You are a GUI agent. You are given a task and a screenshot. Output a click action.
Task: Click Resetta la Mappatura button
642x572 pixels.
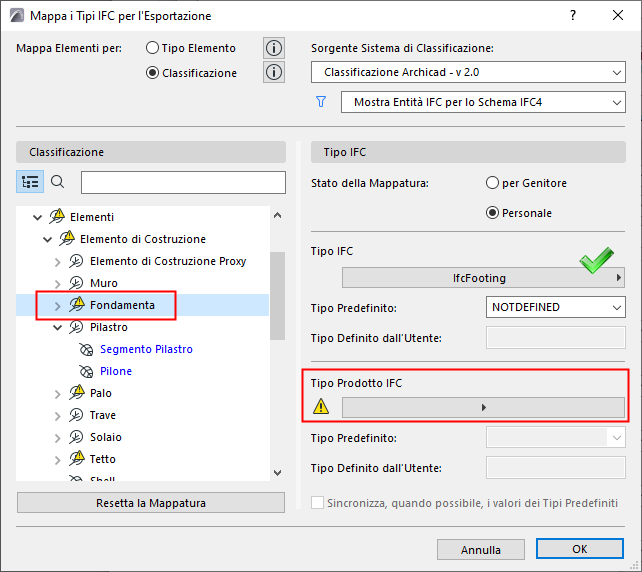coord(151,502)
